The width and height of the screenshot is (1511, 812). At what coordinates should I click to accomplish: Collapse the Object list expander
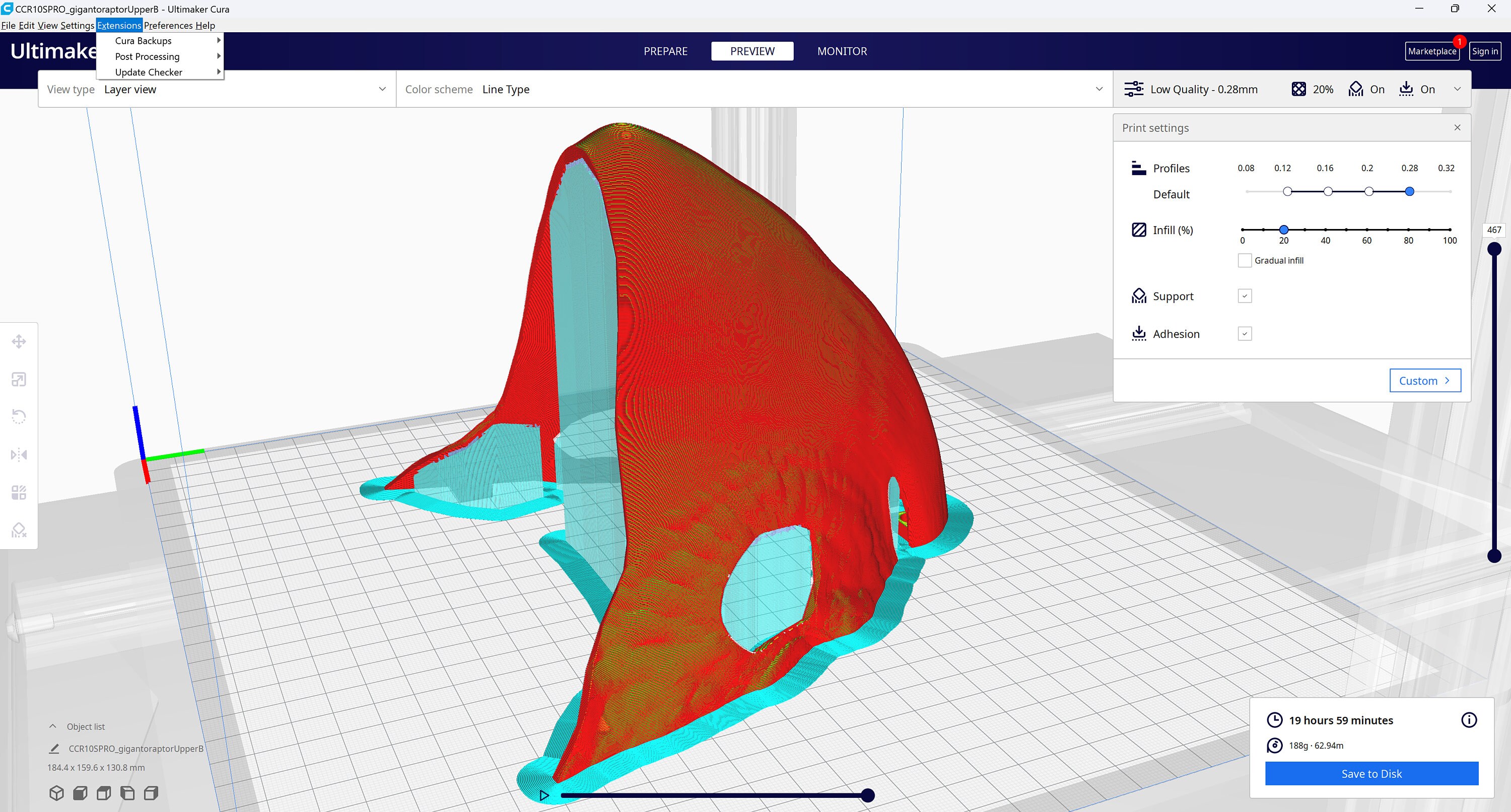coord(53,726)
